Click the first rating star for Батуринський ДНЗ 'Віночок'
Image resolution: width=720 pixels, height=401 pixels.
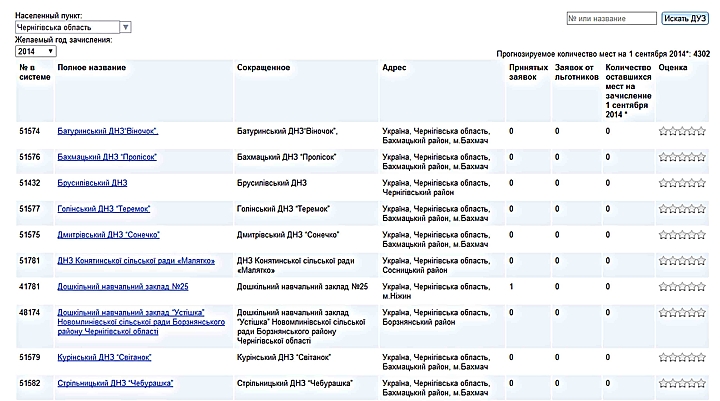(664, 131)
